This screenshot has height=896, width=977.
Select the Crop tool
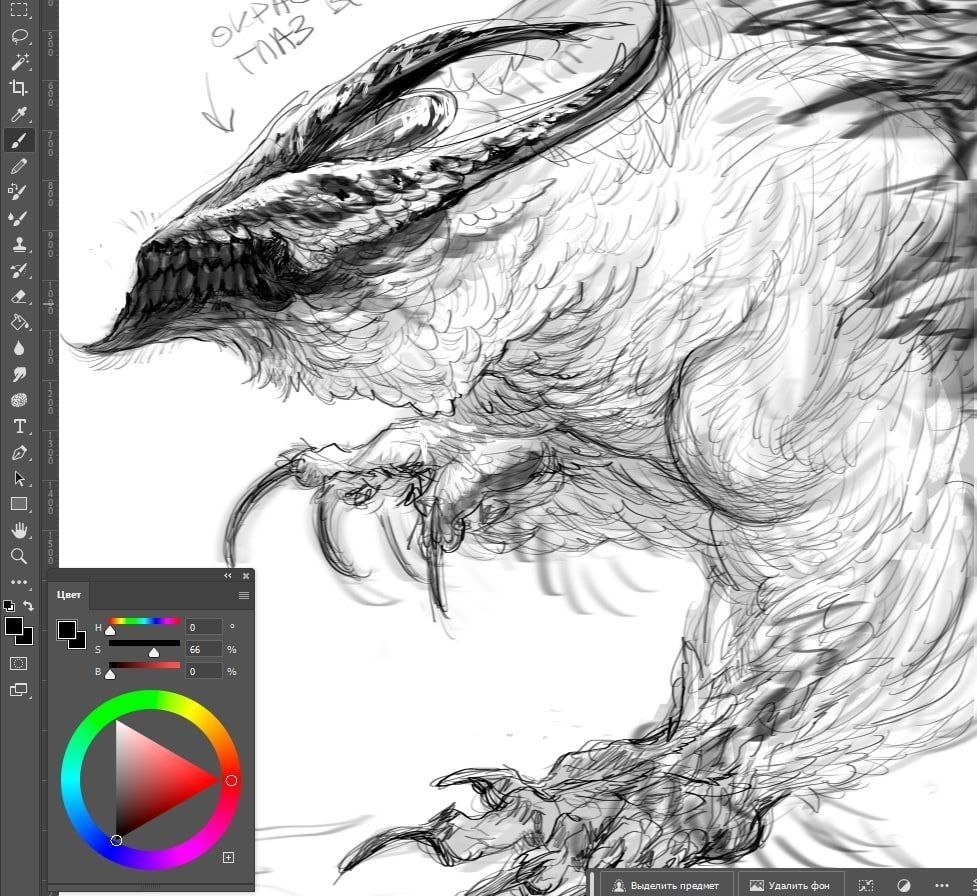click(x=19, y=88)
